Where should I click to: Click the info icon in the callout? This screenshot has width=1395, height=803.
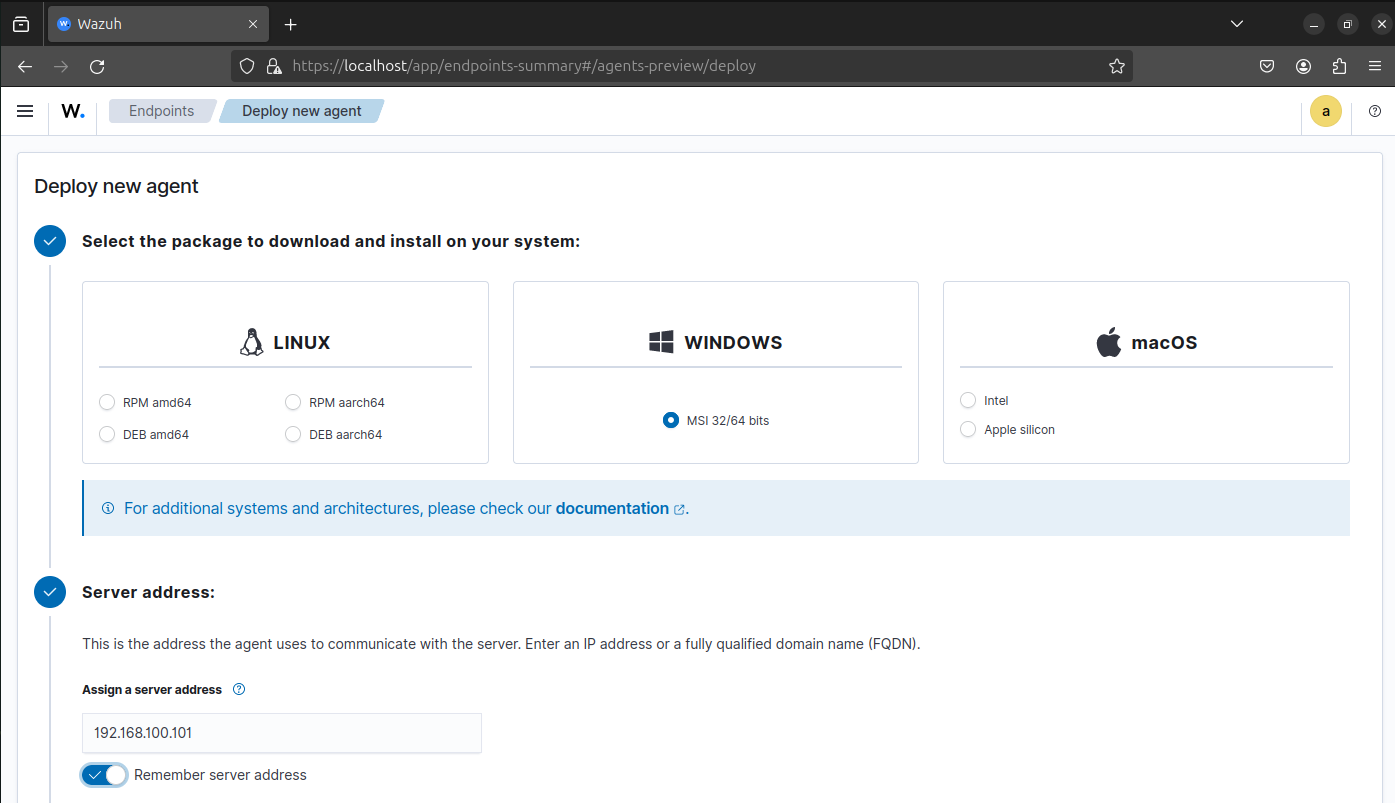coord(108,508)
